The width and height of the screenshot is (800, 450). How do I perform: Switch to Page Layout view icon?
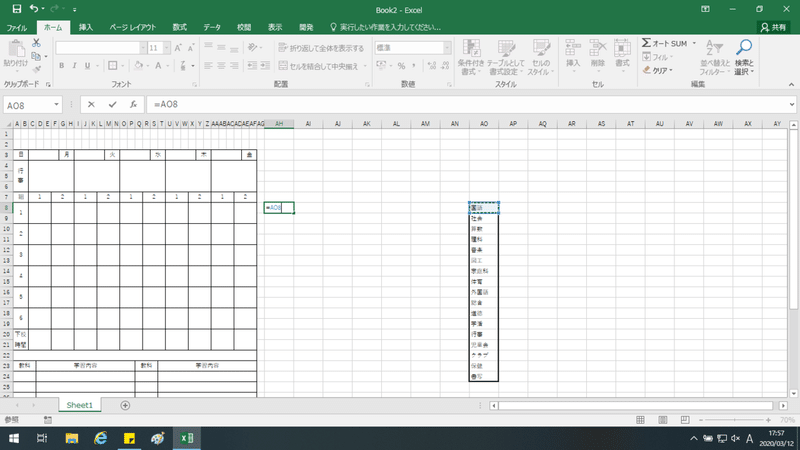point(663,420)
